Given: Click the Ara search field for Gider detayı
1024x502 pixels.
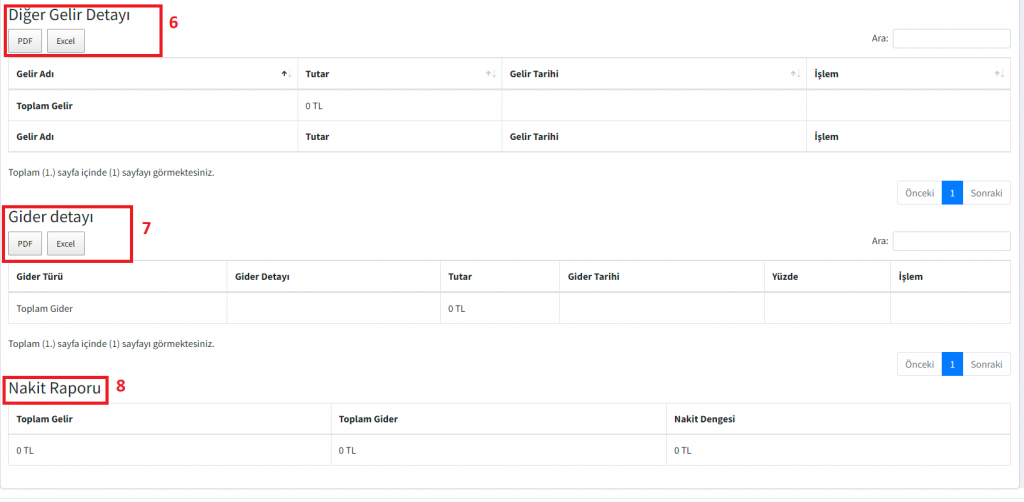Looking at the screenshot, I should (x=951, y=241).
